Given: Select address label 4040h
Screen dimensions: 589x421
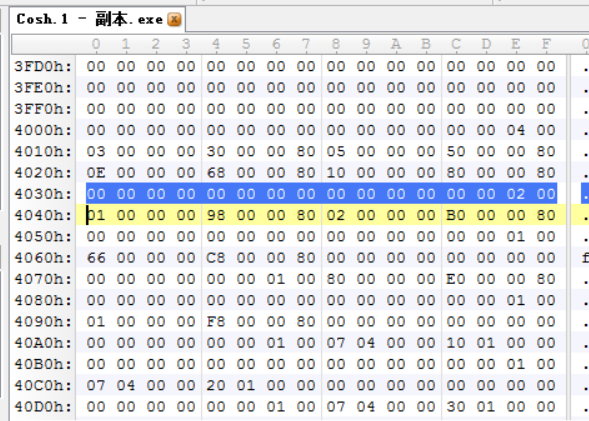Looking at the screenshot, I should click(43, 216).
